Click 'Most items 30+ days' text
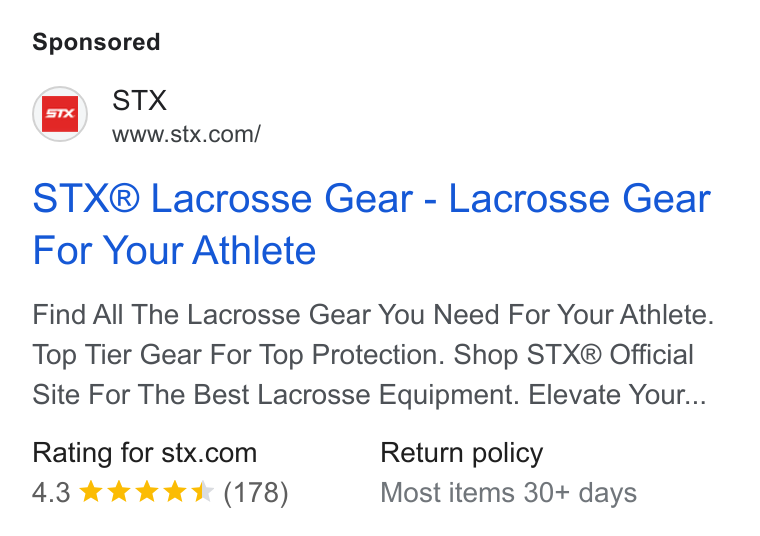The width and height of the screenshot is (760, 536). tap(508, 493)
